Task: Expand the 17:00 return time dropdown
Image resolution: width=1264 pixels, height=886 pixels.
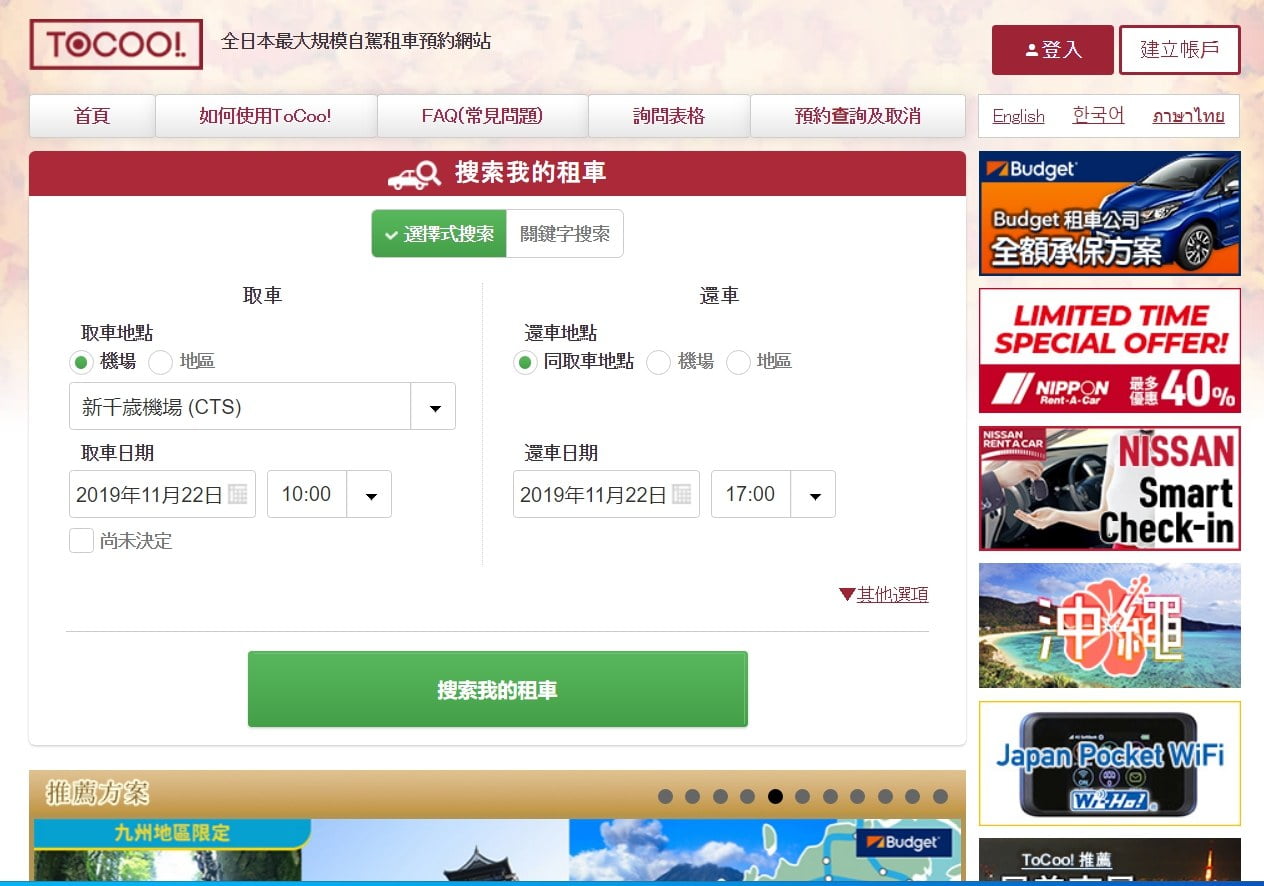Action: pos(813,493)
